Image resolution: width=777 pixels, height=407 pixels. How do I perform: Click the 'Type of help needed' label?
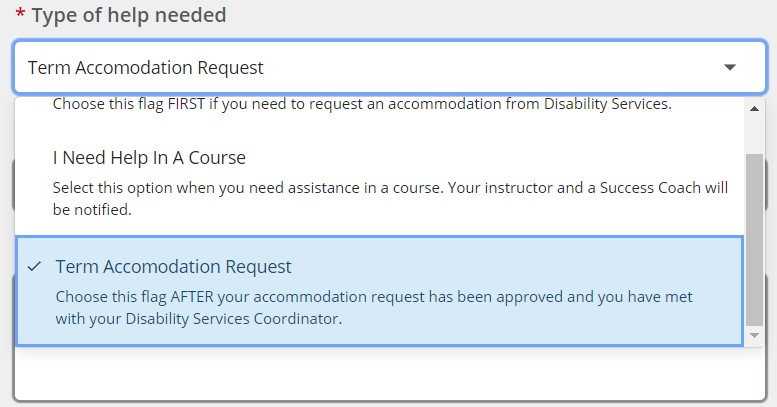(129, 15)
